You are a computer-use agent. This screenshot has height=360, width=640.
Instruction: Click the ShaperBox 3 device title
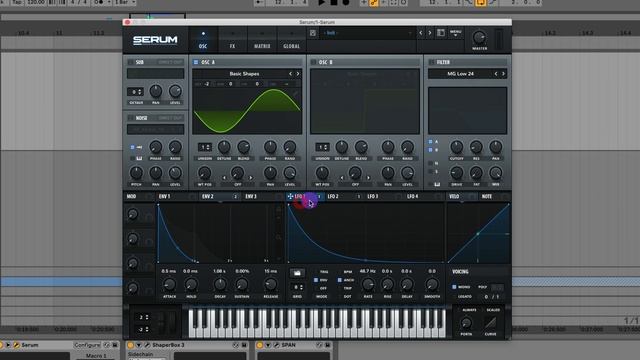tap(168, 345)
